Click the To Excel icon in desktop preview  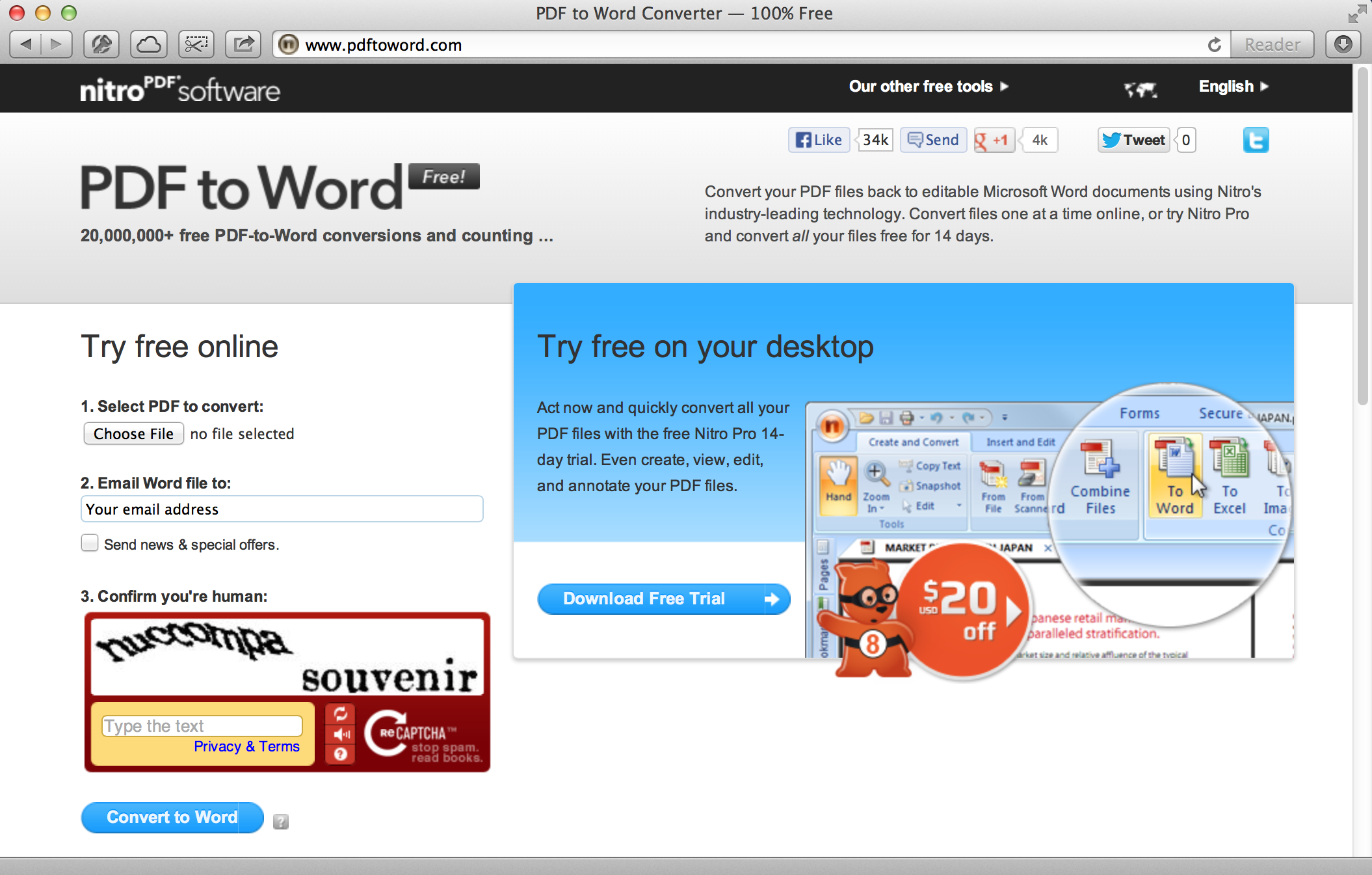[1229, 476]
